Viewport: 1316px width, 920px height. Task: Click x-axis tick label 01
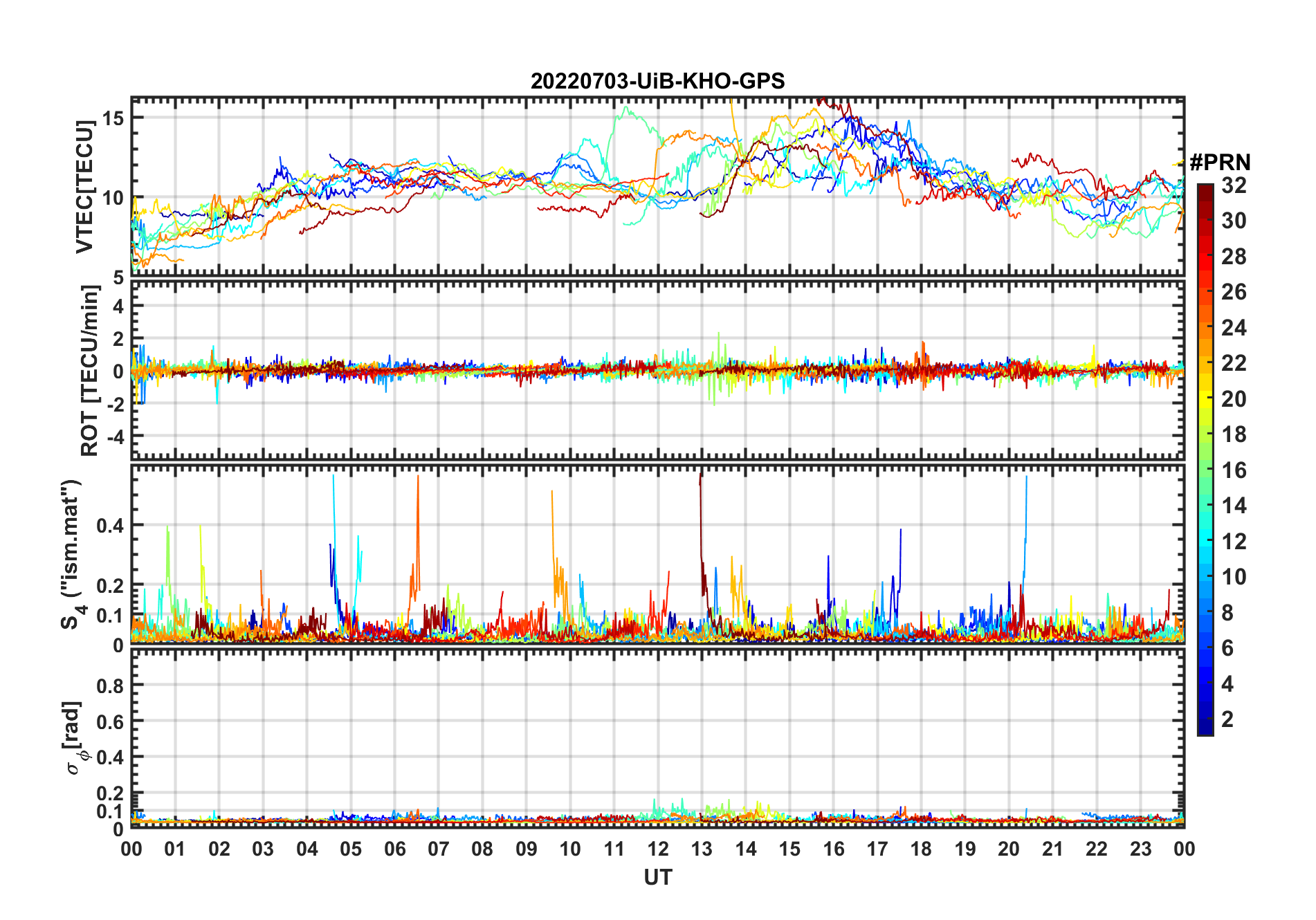click(175, 849)
